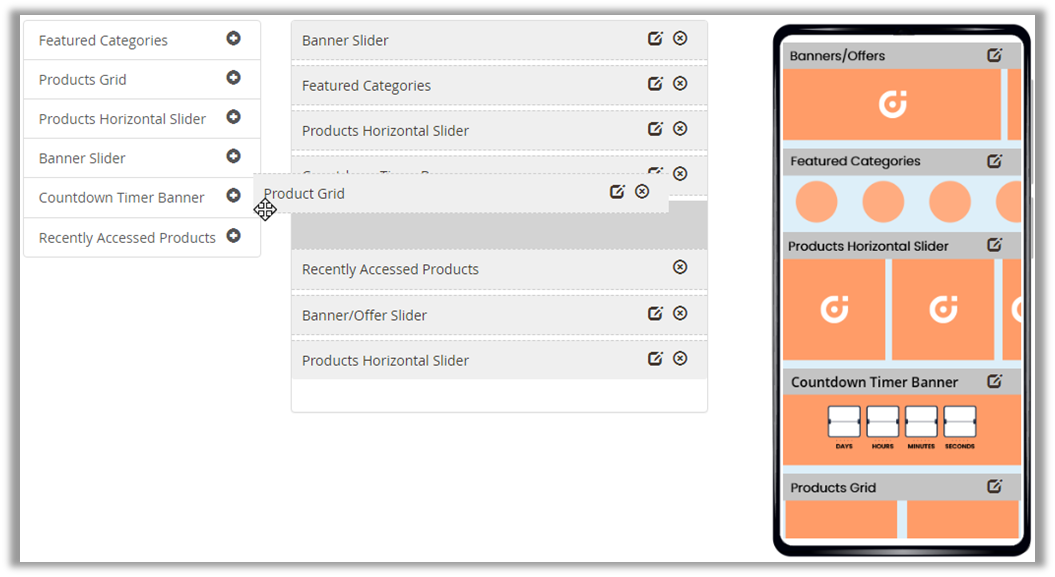Select the Recently Accessed Products layout row
The image size is (1055, 577).
click(x=390, y=269)
